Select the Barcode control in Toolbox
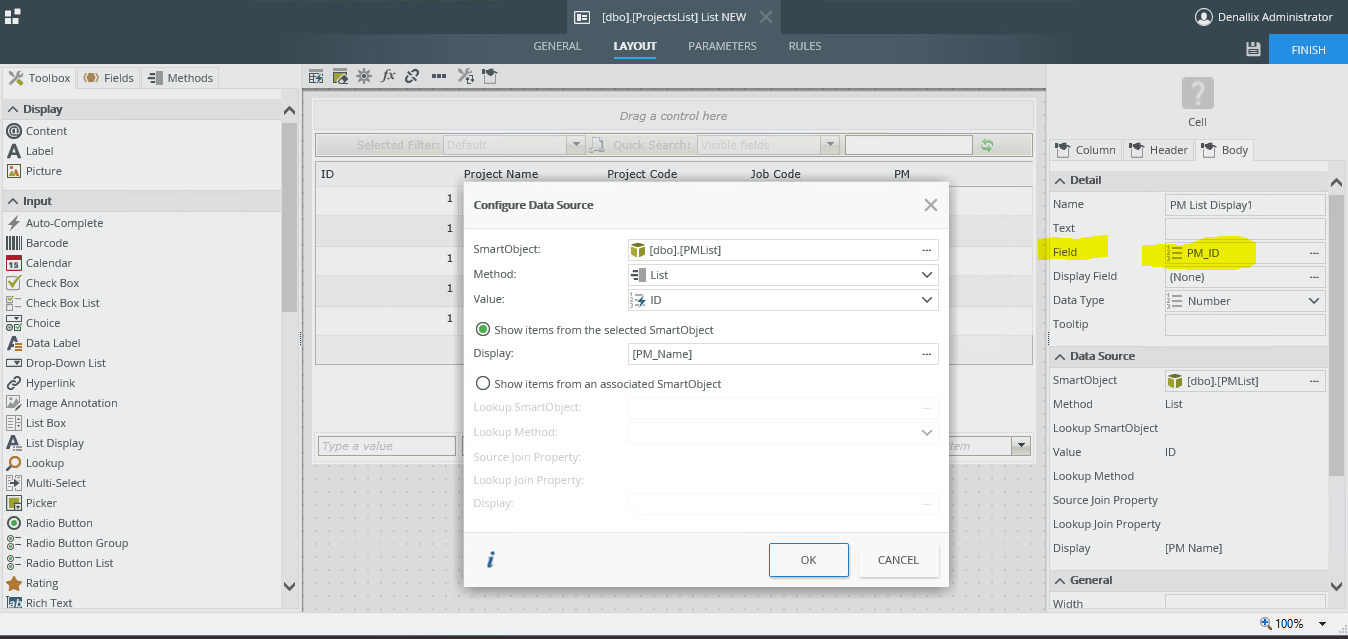This screenshot has width=1348, height=639. 38,243
